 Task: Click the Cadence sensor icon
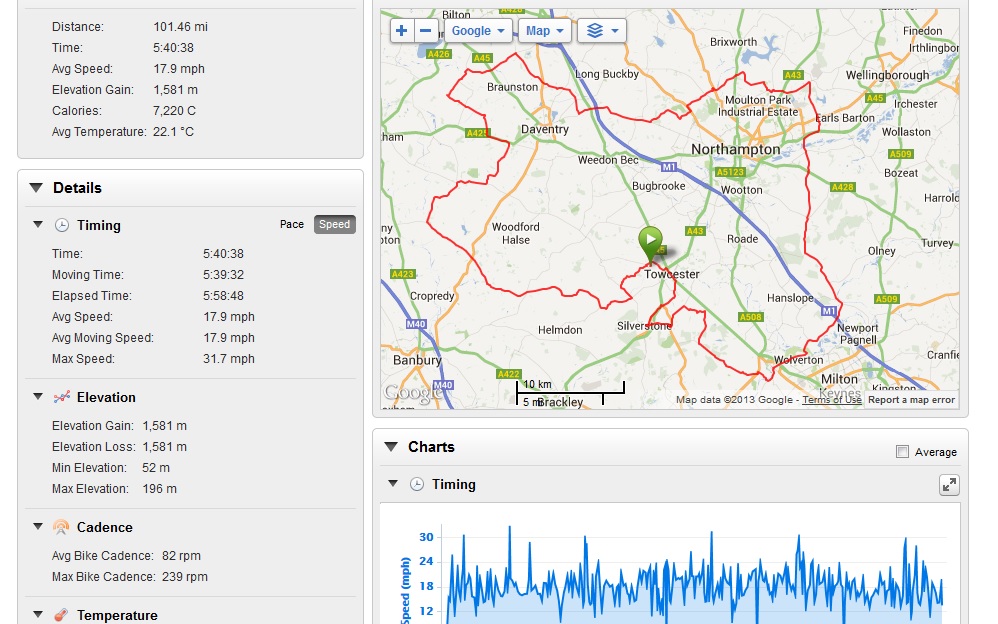pos(61,527)
